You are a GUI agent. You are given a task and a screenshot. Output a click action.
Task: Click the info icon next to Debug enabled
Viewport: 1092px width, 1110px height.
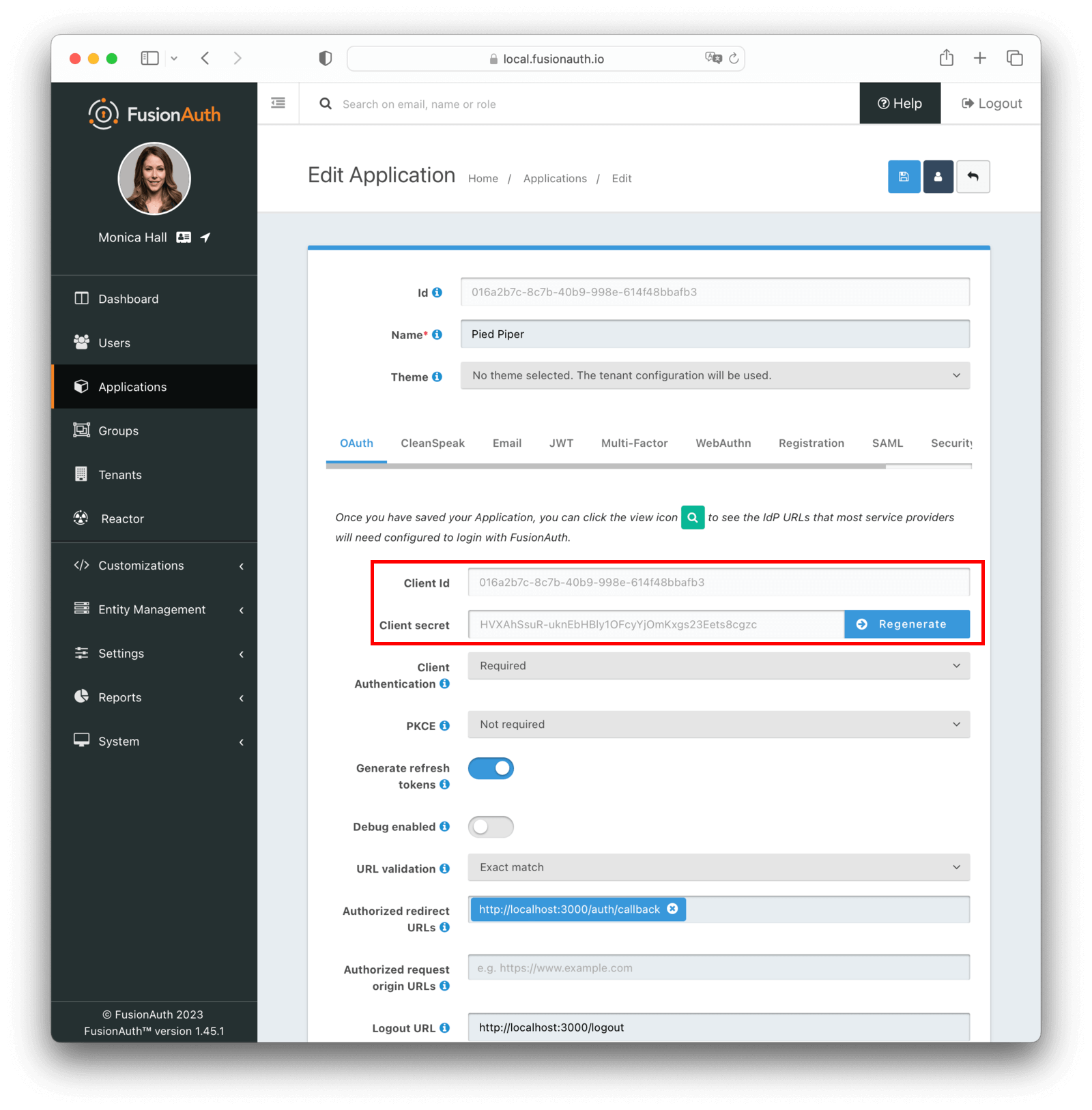pos(444,827)
